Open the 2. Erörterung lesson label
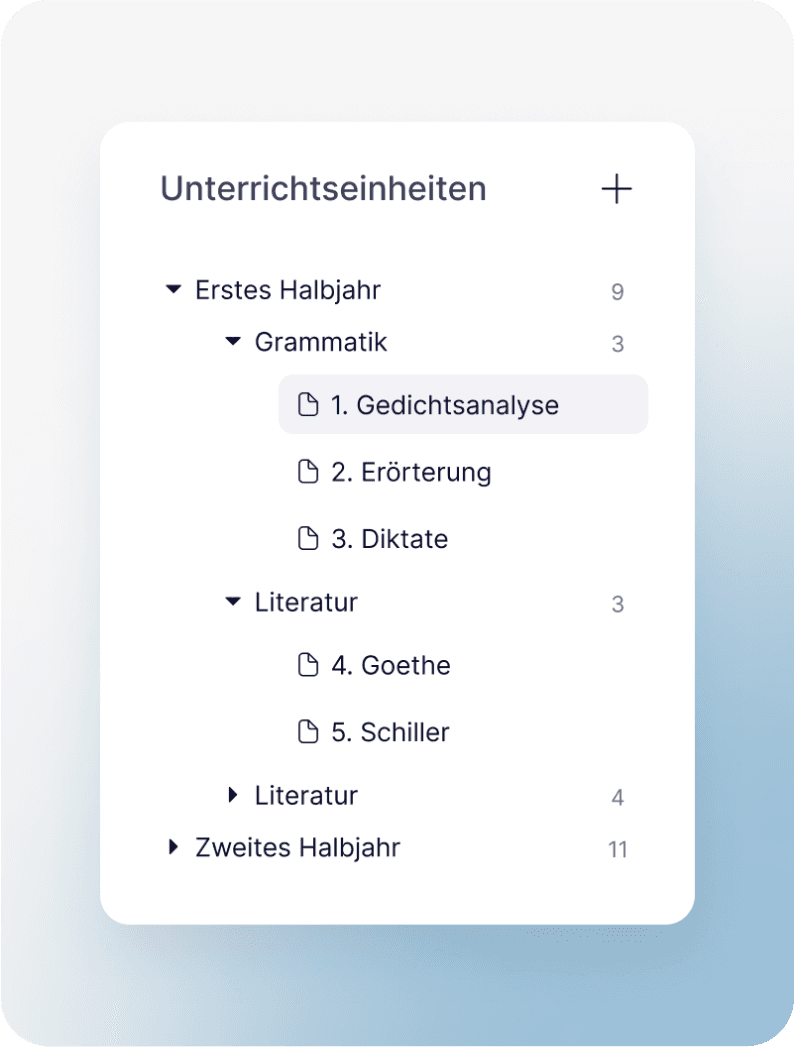The image size is (794, 1047). coord(411,472)
